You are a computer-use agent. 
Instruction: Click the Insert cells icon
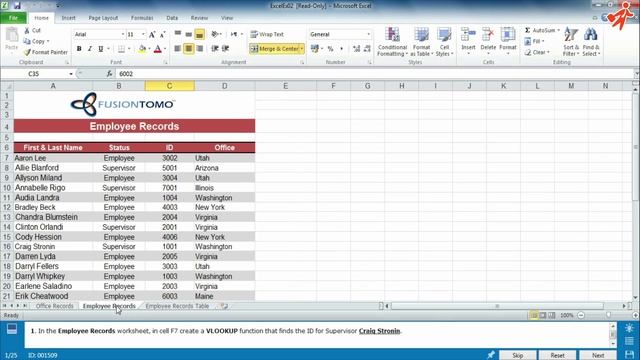coord(468,35)
